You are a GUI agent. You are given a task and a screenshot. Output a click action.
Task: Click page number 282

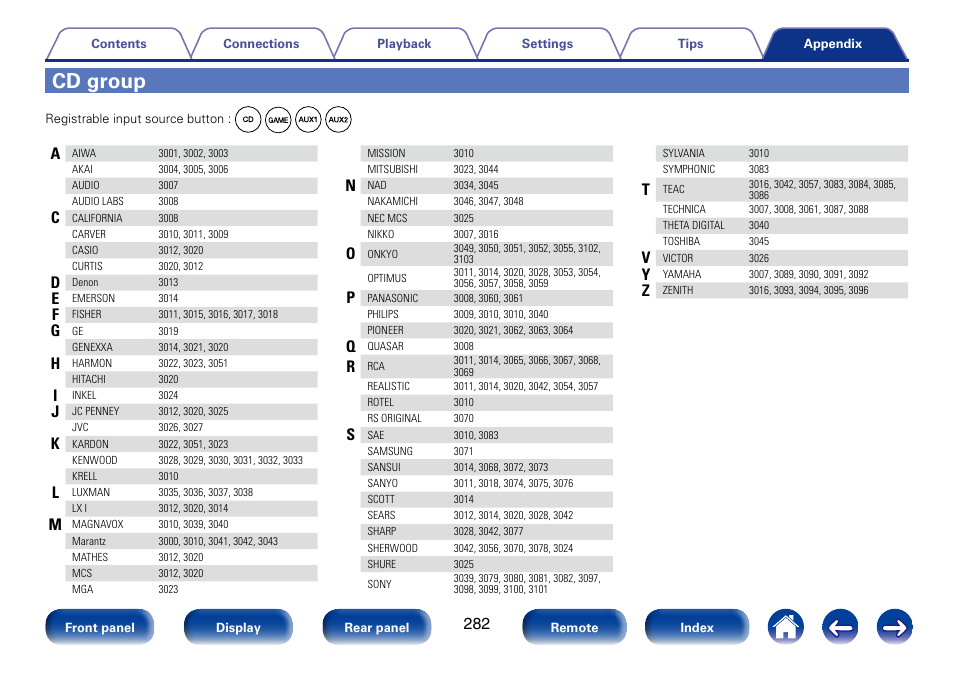[476, 624]
